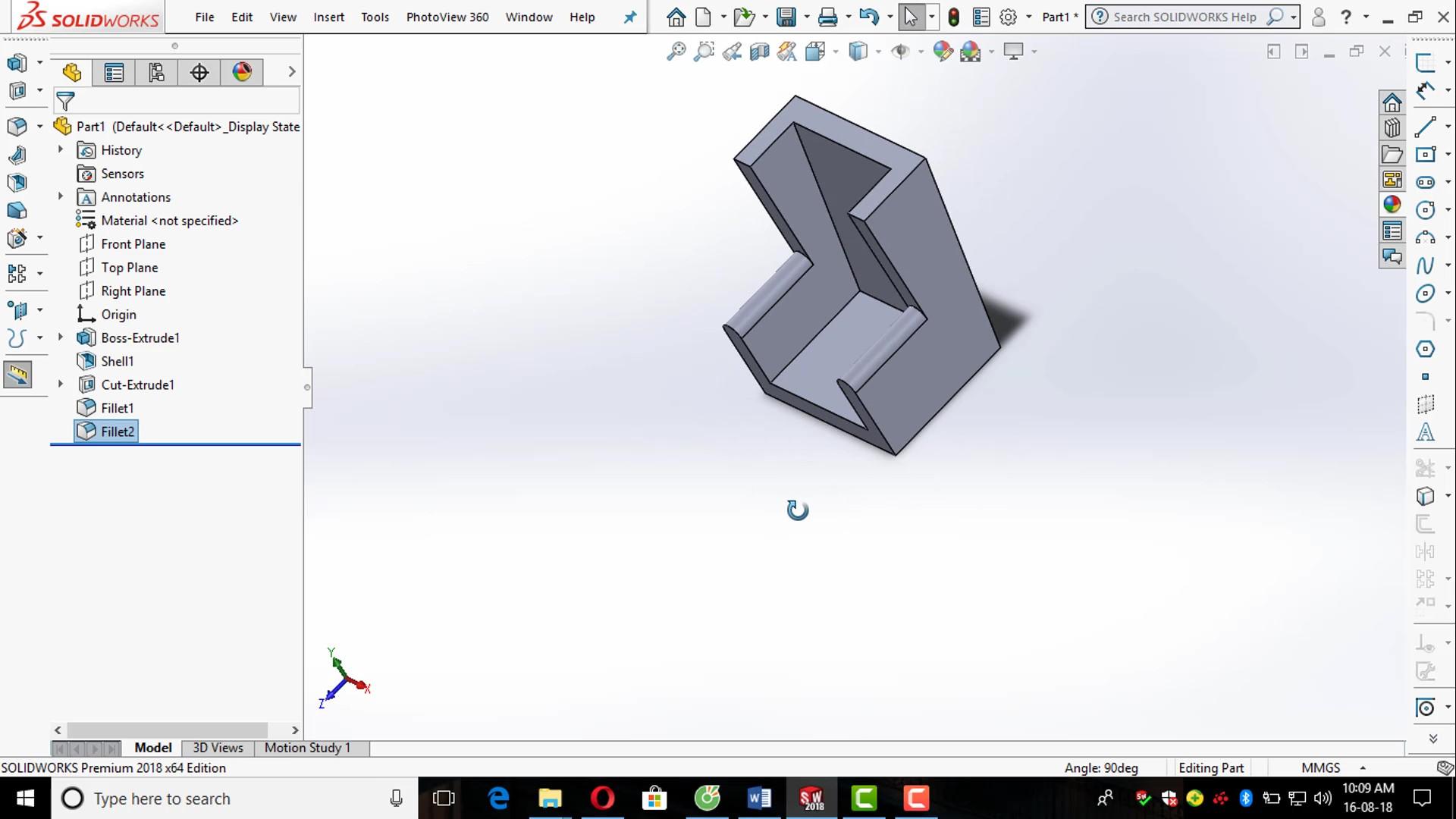Expand the History folder in tree

click(x=61, y=150)
